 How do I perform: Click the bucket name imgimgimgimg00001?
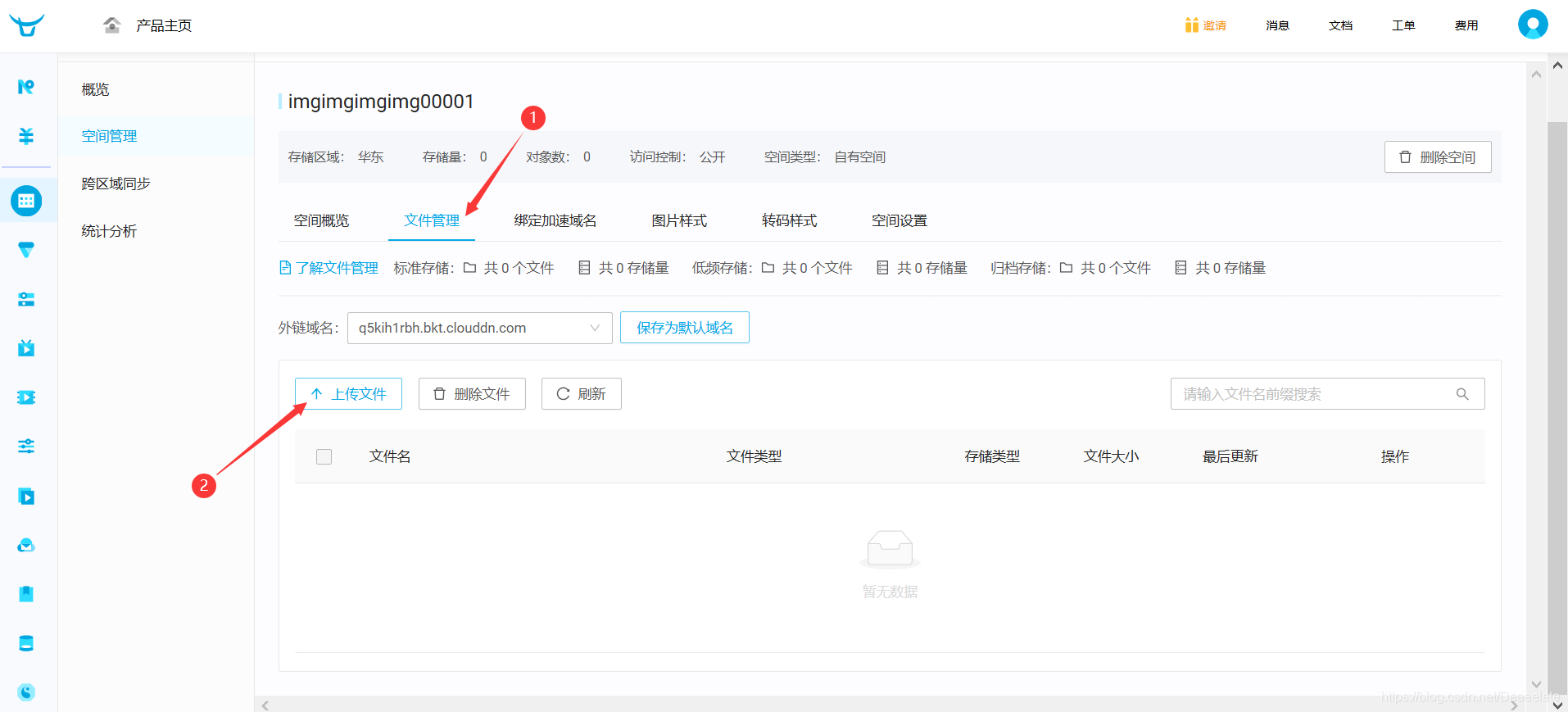pyautogui.click(x=381, y=102)
